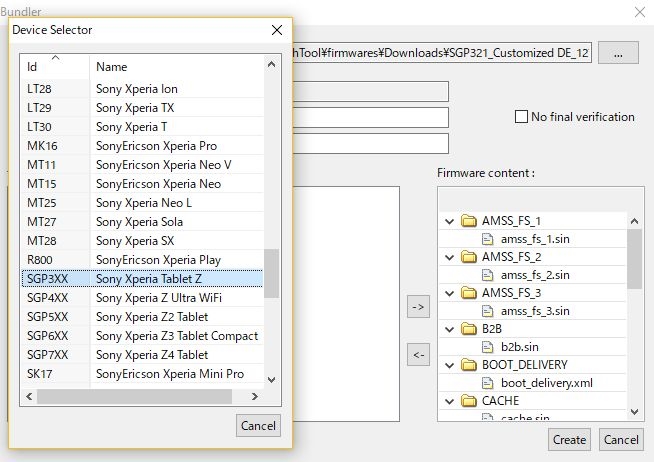Screen dimensions: 654x462
Task: Sort devices by the Id column header
Action: pyautogui.click(x=54, y=67)
